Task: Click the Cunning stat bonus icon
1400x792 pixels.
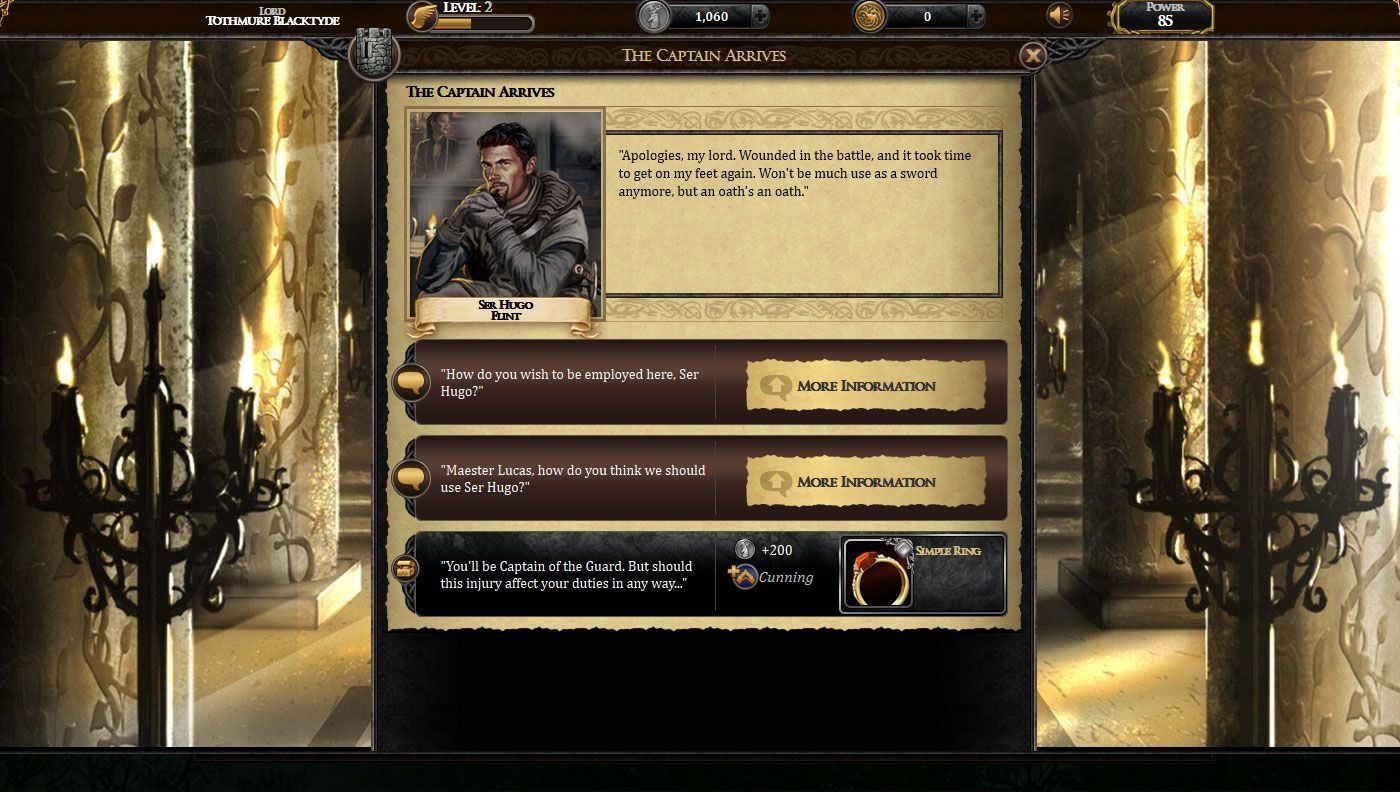Action: tap(743, 577)
